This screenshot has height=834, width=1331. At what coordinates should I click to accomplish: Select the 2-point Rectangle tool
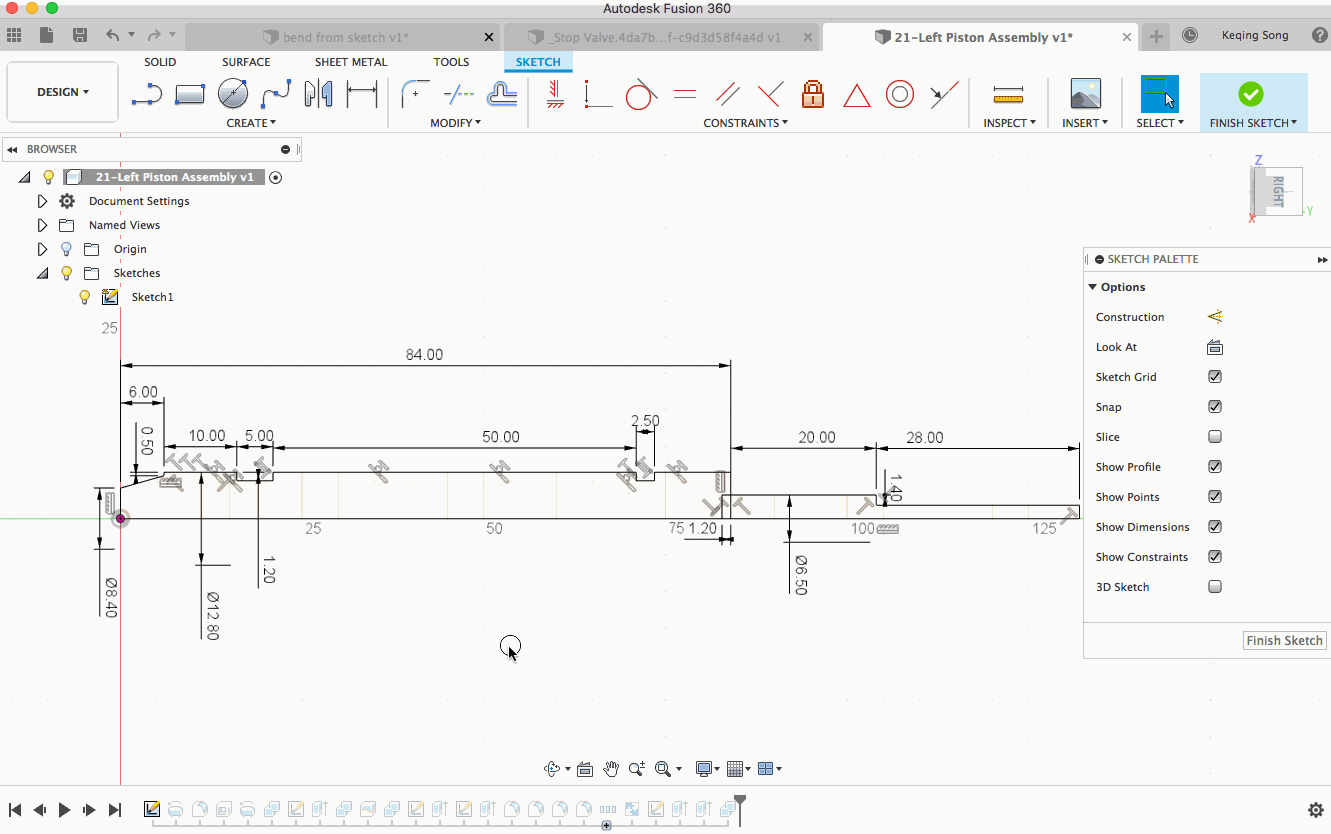pyautogui.click(x=189, y=95)
